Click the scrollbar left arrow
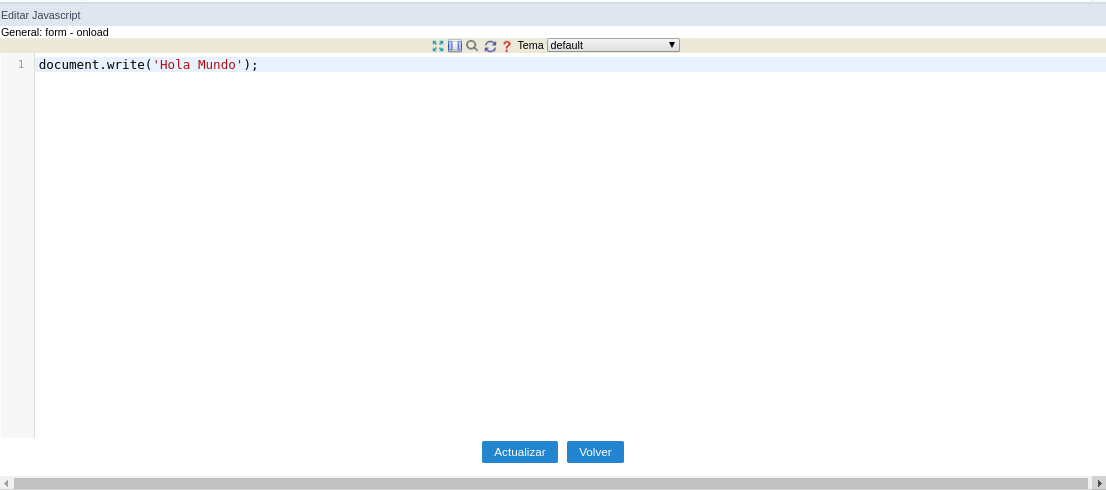Screen dimensions: 1106x490 [6, 484]
